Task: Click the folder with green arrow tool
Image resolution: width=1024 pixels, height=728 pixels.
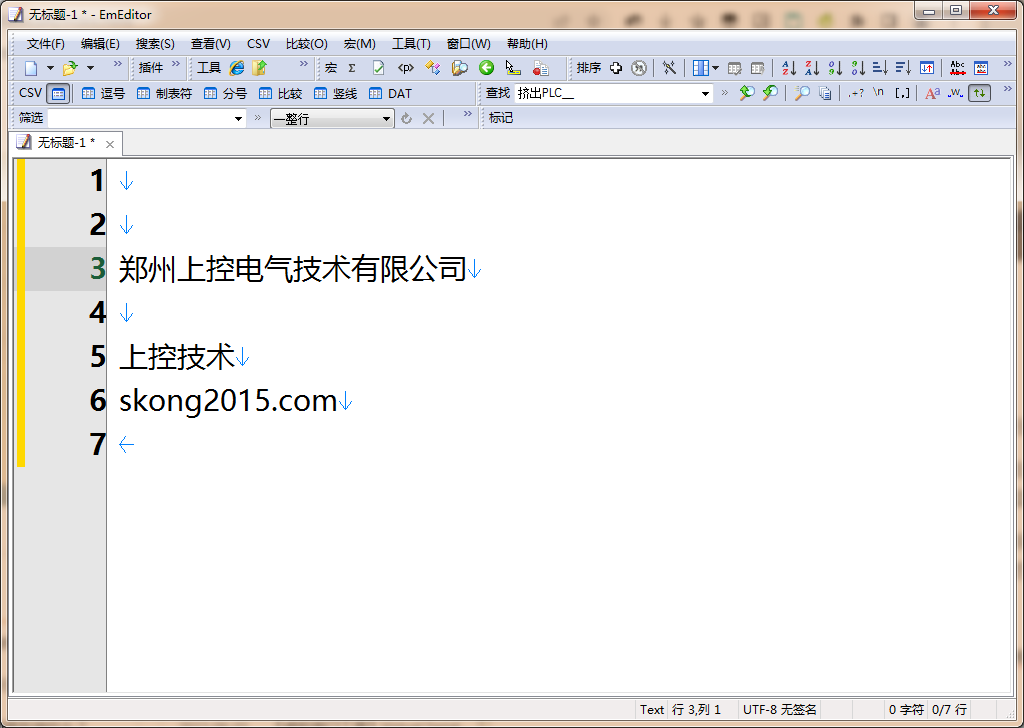Action: pyautogui.click(x=260, y=68)
